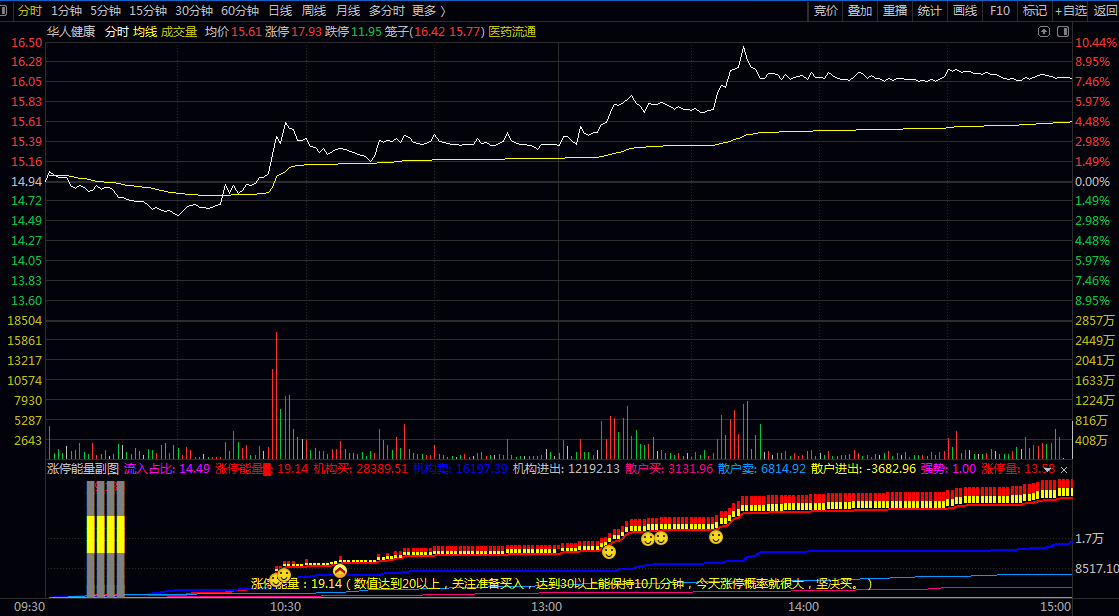Image resolution: width=1119 pixels, height=616 pixels.
Task: Click the 散户进出: -3682.96 readout
Action: 864,469
